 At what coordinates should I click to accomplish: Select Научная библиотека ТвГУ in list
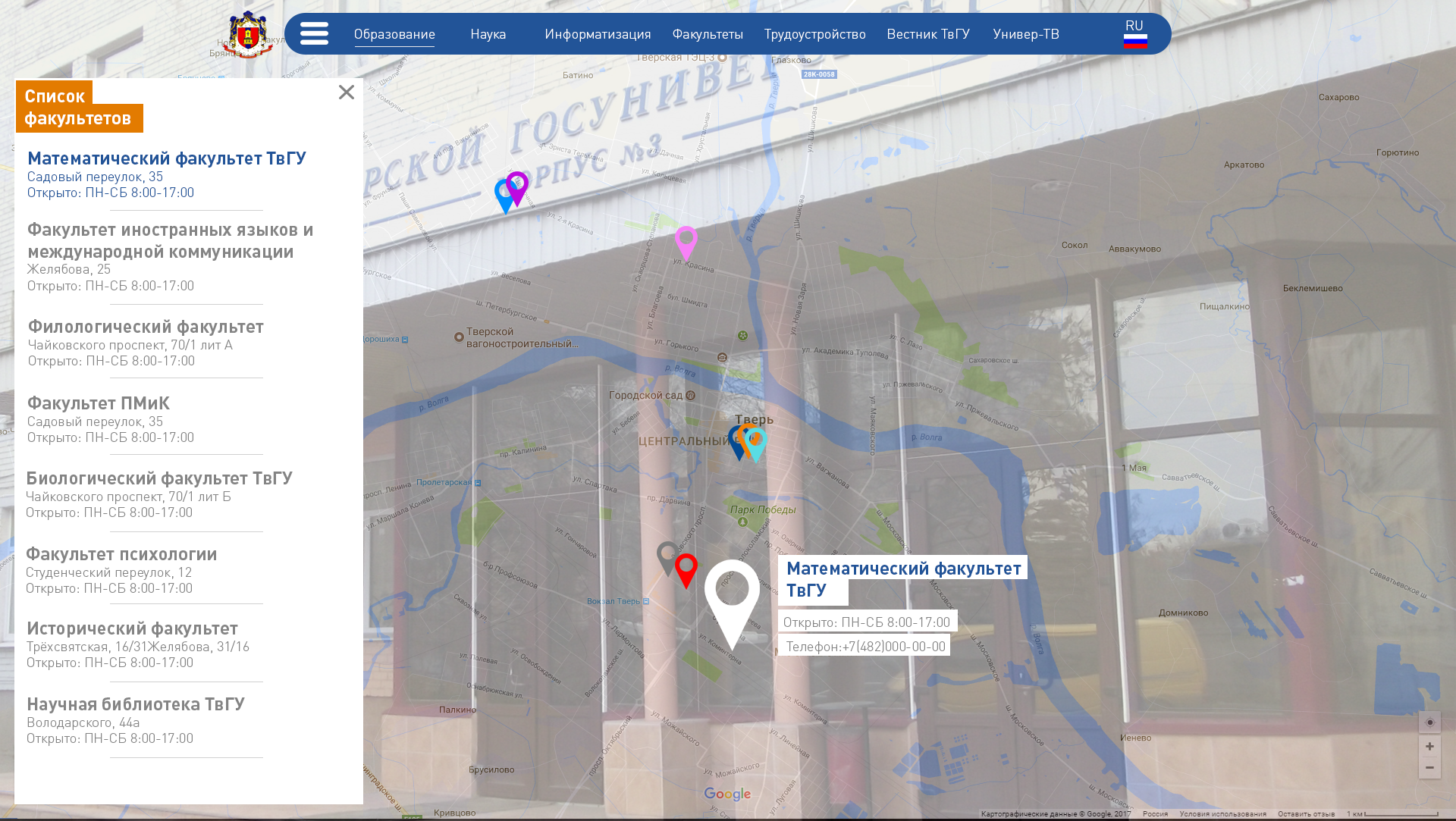click(136, 703)
